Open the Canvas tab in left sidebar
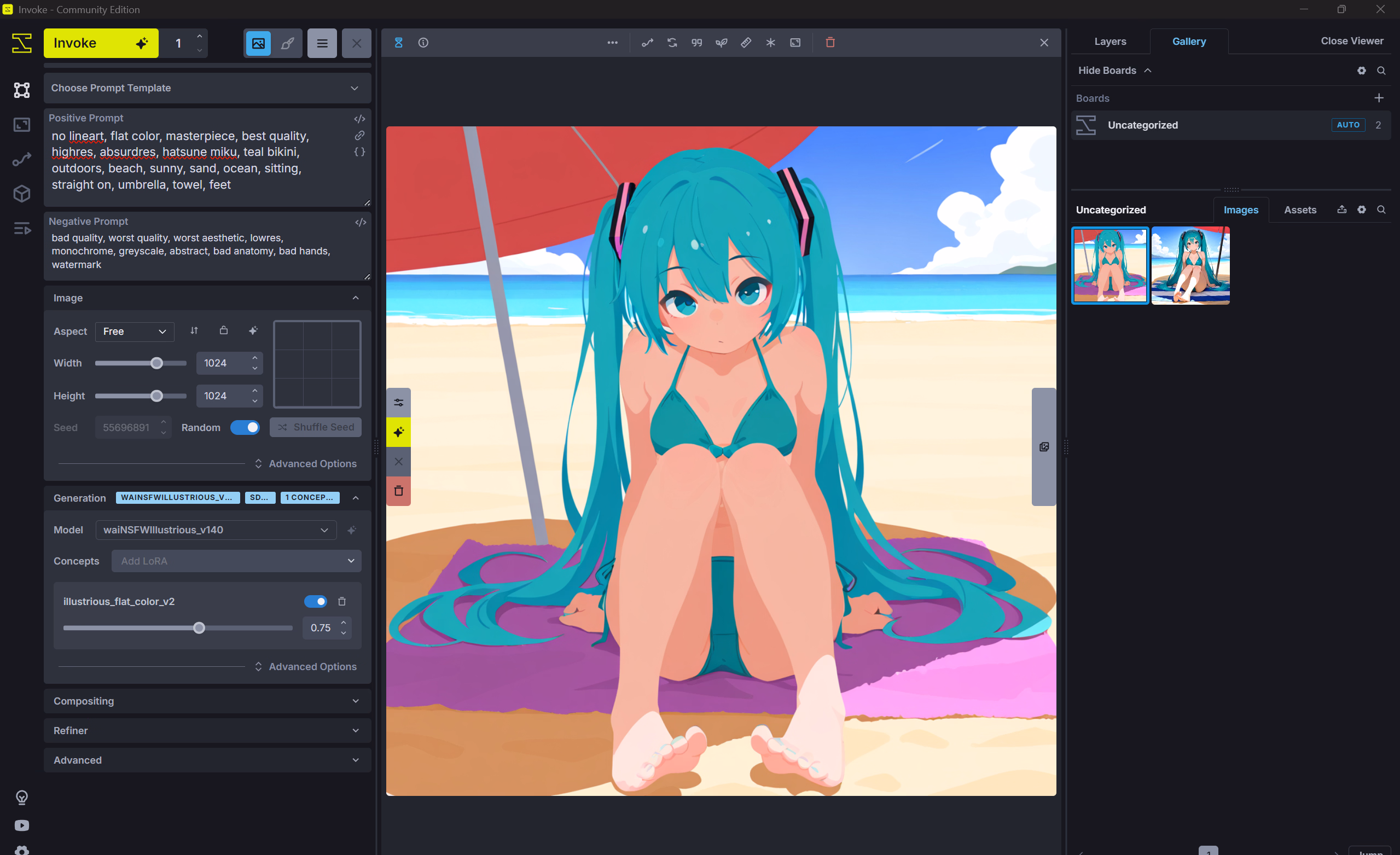Screen dimensions: 1400x855 tap(21, 90)
